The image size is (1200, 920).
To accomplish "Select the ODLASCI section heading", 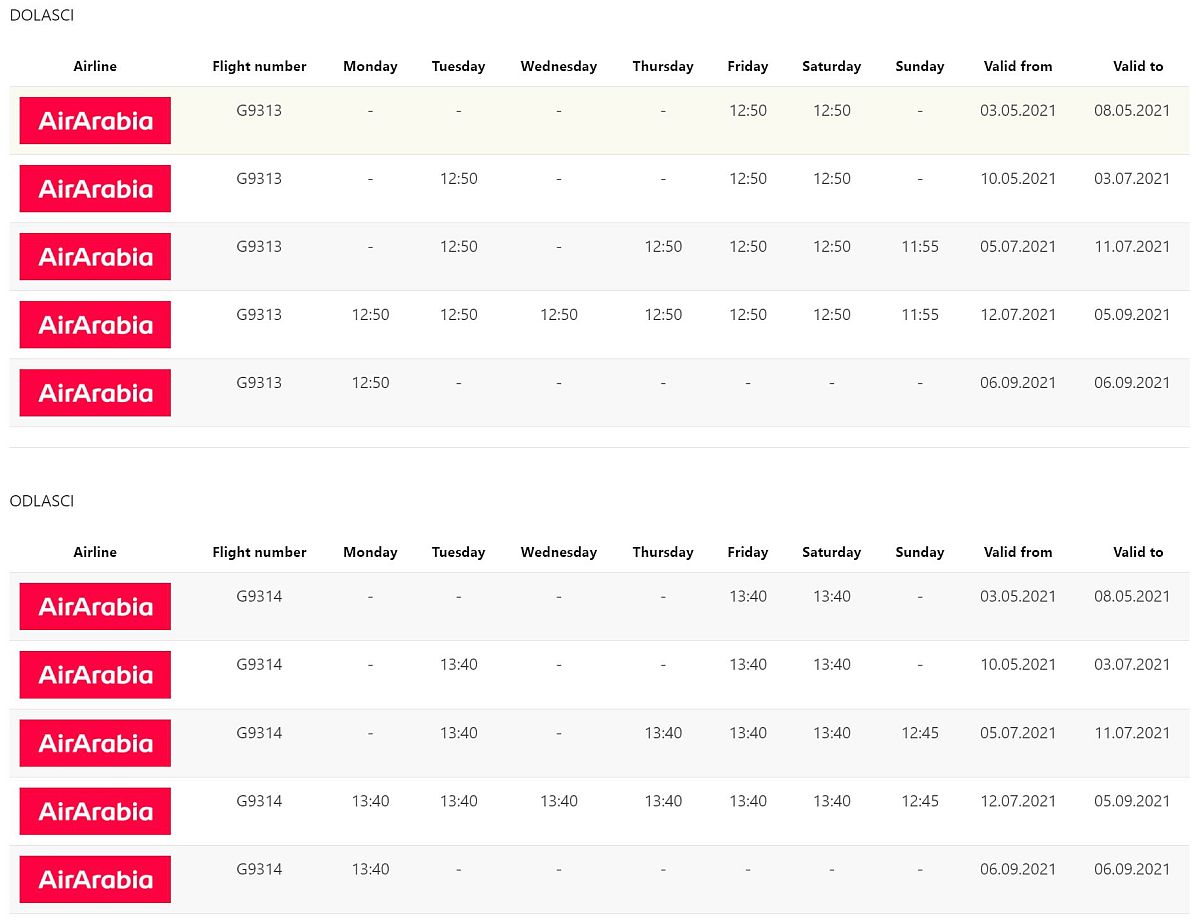I will [x=41, y=501].
